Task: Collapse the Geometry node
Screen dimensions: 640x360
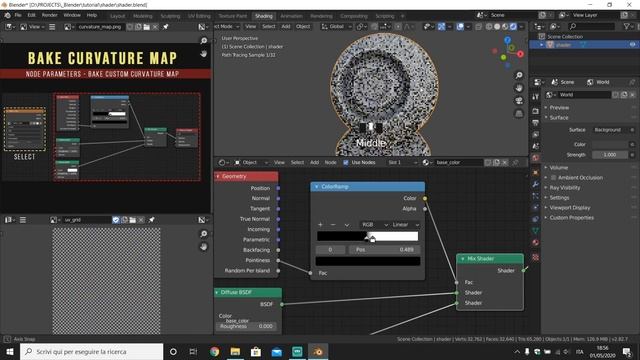Action: [x=218, y=176]
